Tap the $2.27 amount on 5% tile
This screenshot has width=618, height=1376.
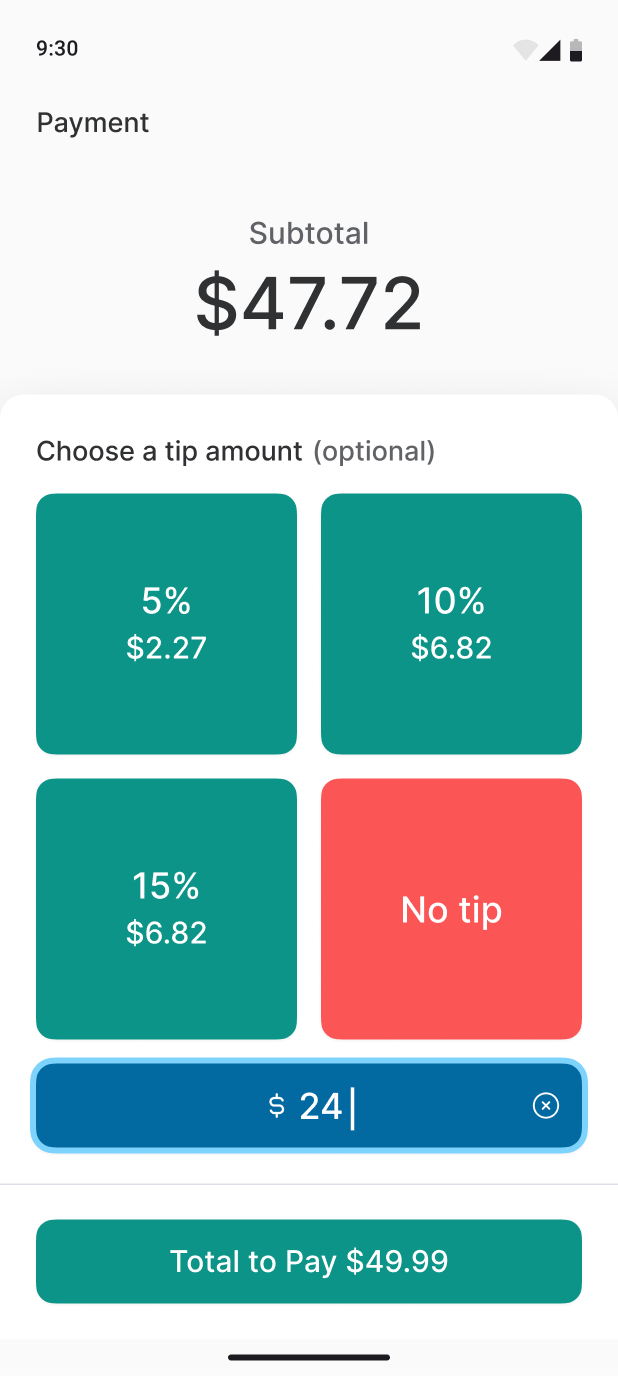[x=166, y=648]
